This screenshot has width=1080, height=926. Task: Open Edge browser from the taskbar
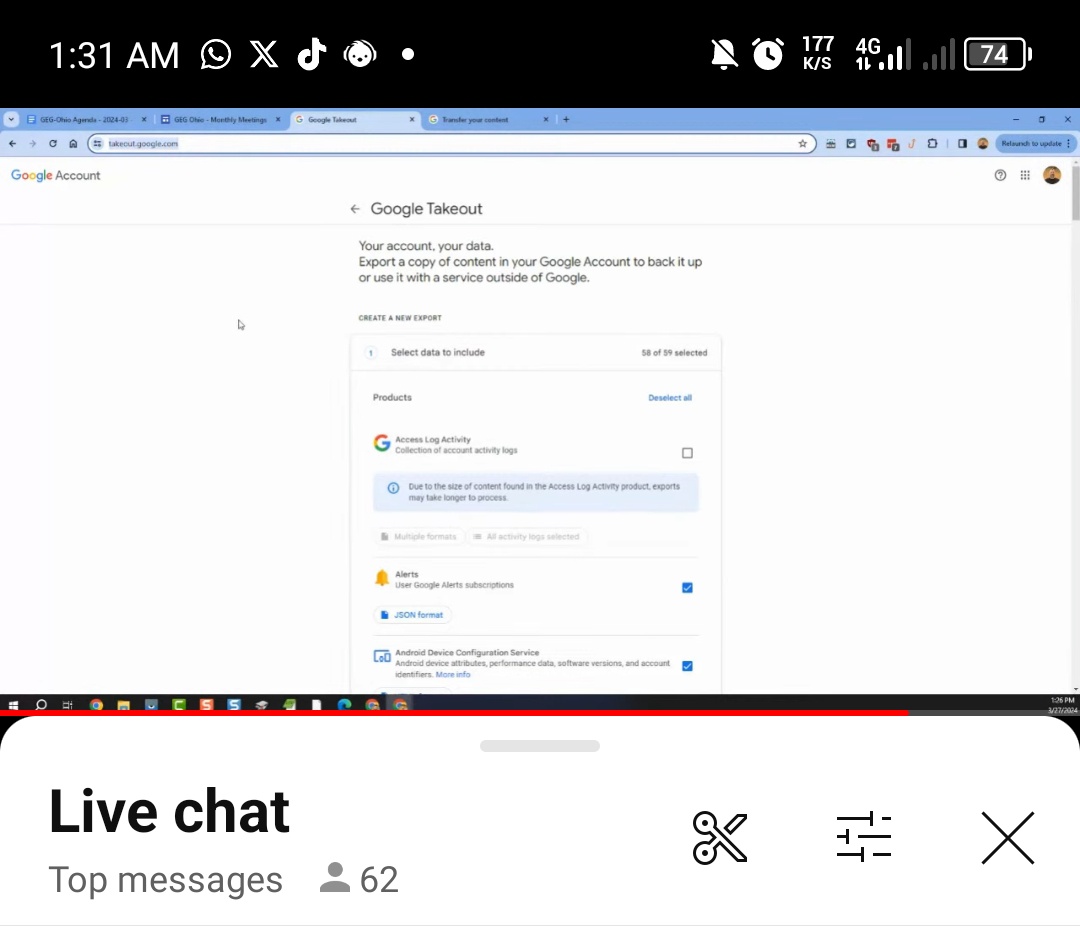pos(344,705)
